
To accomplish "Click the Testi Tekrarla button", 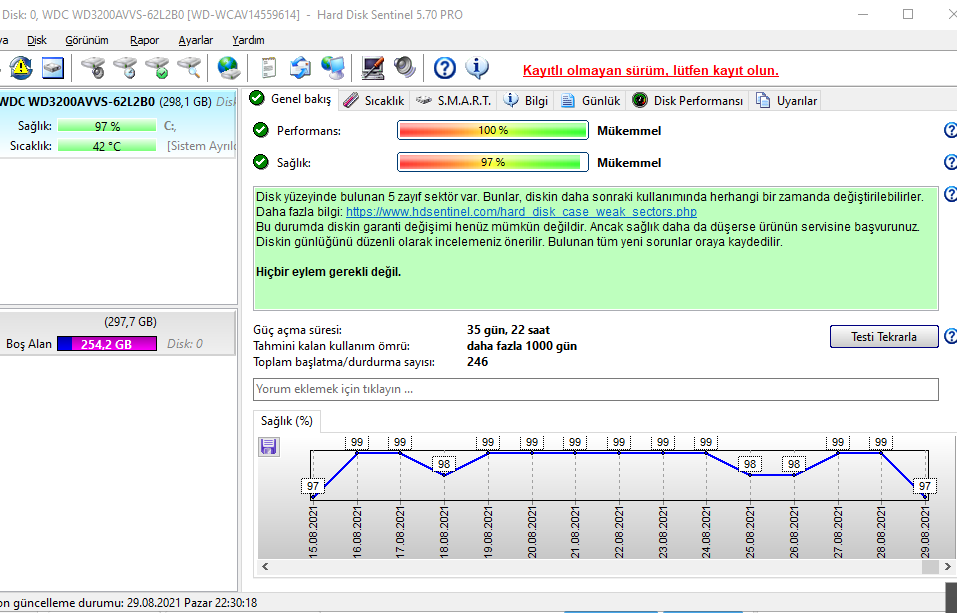I will coord(884,336).
